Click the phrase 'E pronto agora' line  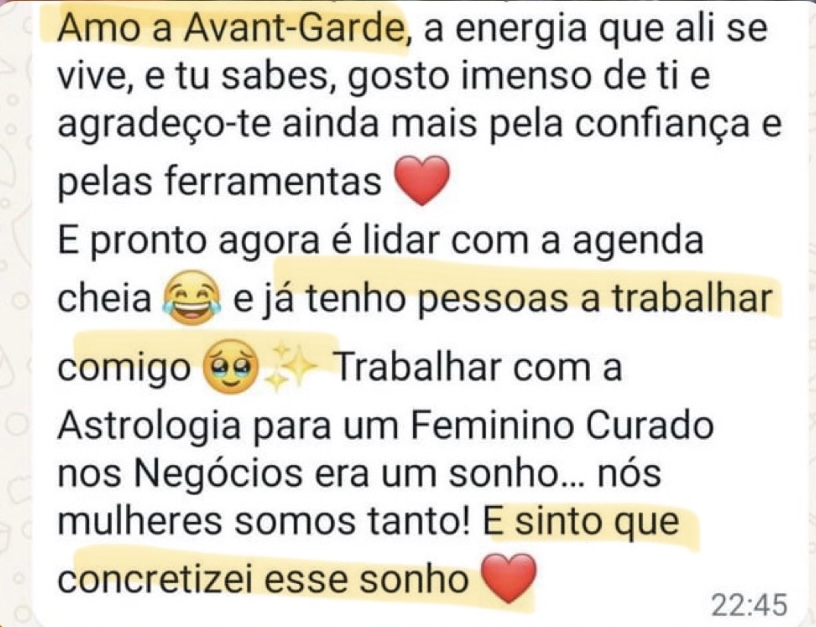[188, 241]
